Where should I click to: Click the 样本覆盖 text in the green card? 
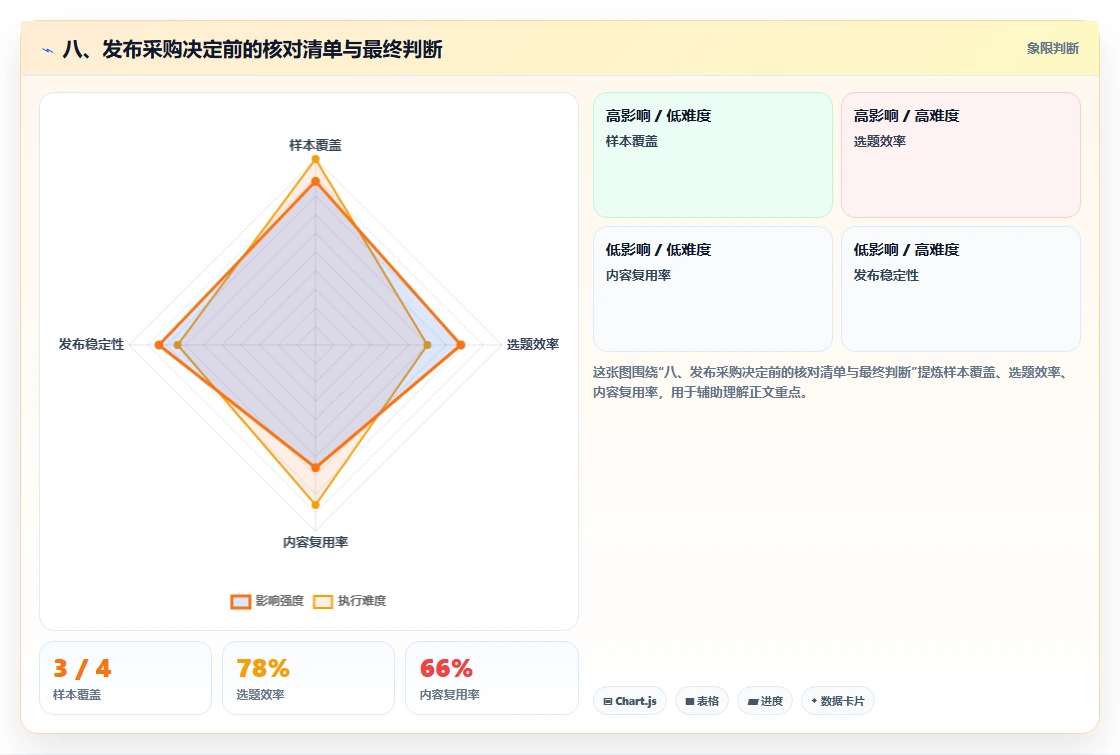631,141
